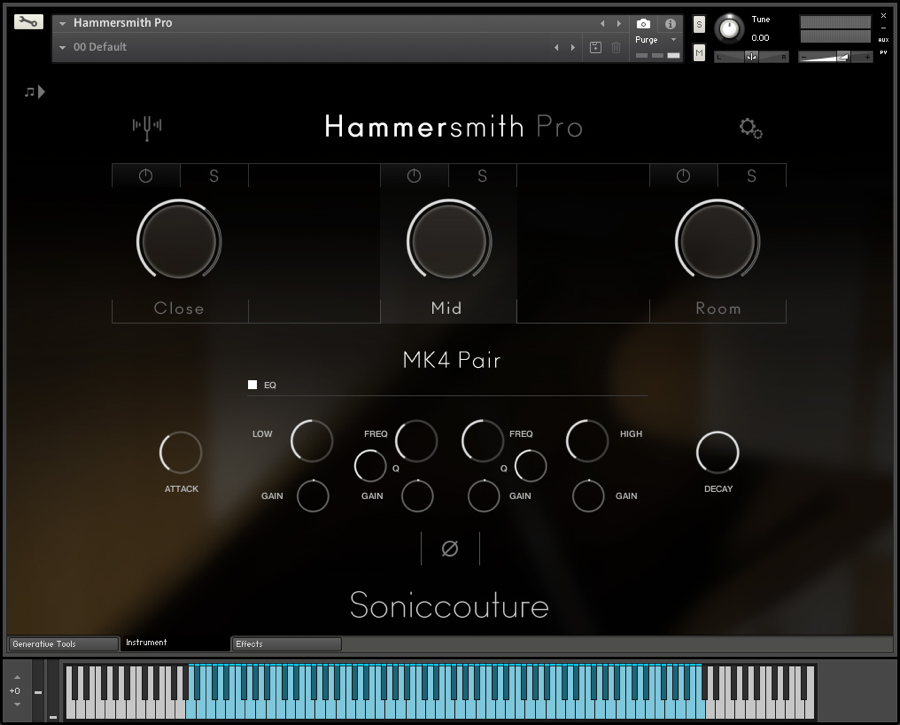Shift keyboard octave down arrow
900x725 pixels.
pyautogui.click(x=17, y=704)
